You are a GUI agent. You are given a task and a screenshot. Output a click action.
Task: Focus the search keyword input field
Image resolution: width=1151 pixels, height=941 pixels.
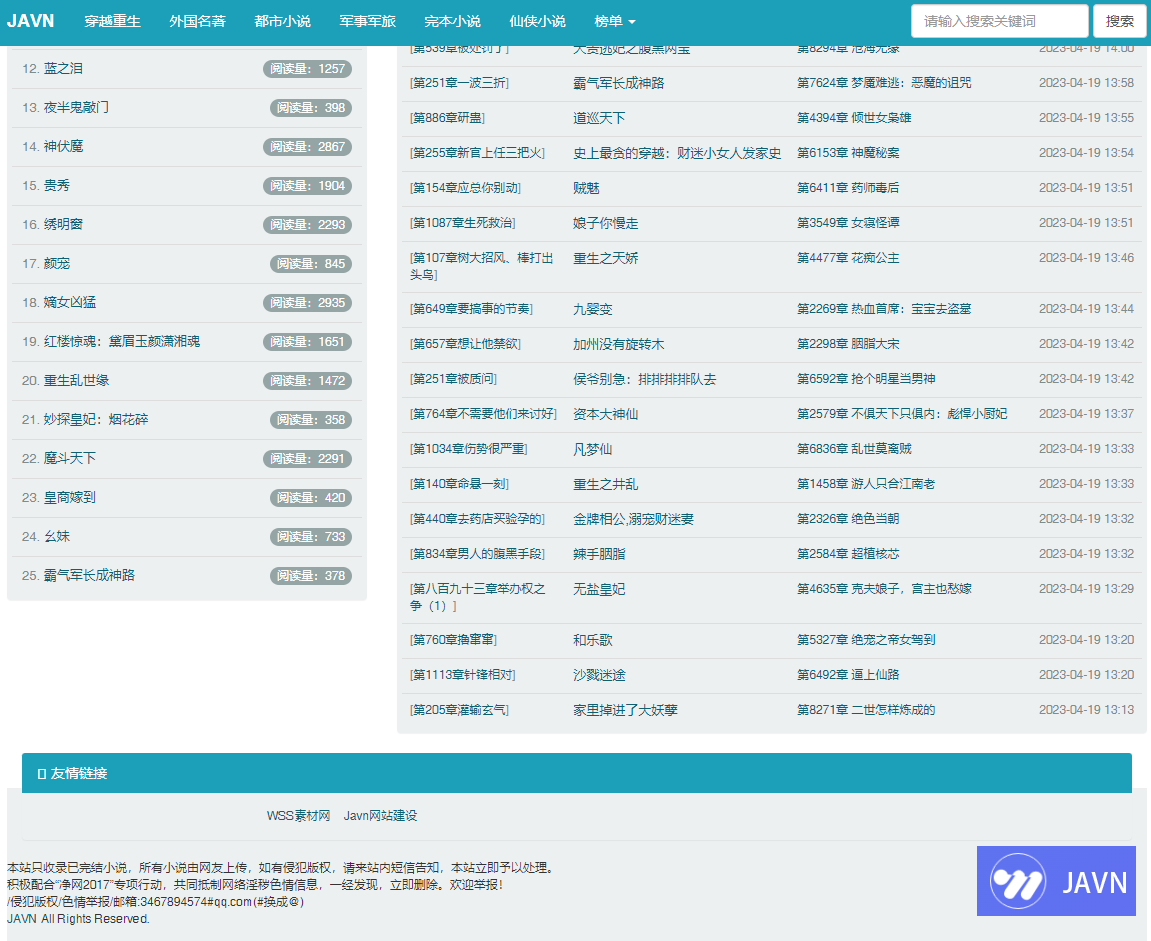tap(999, 21)
